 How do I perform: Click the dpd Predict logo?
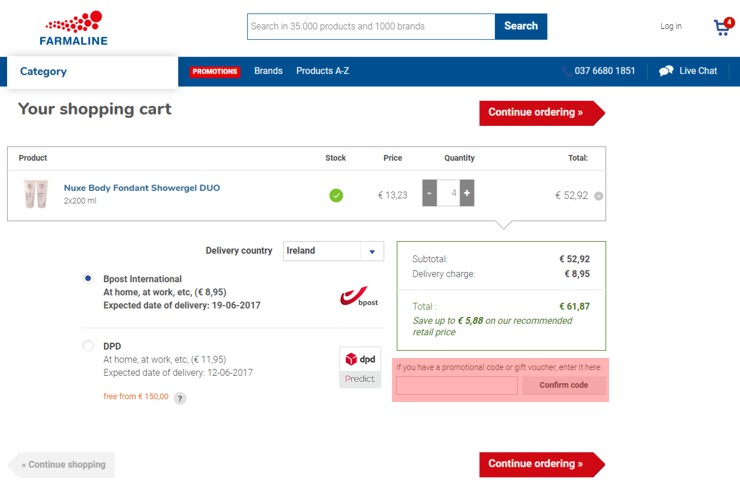coord(360,368)
